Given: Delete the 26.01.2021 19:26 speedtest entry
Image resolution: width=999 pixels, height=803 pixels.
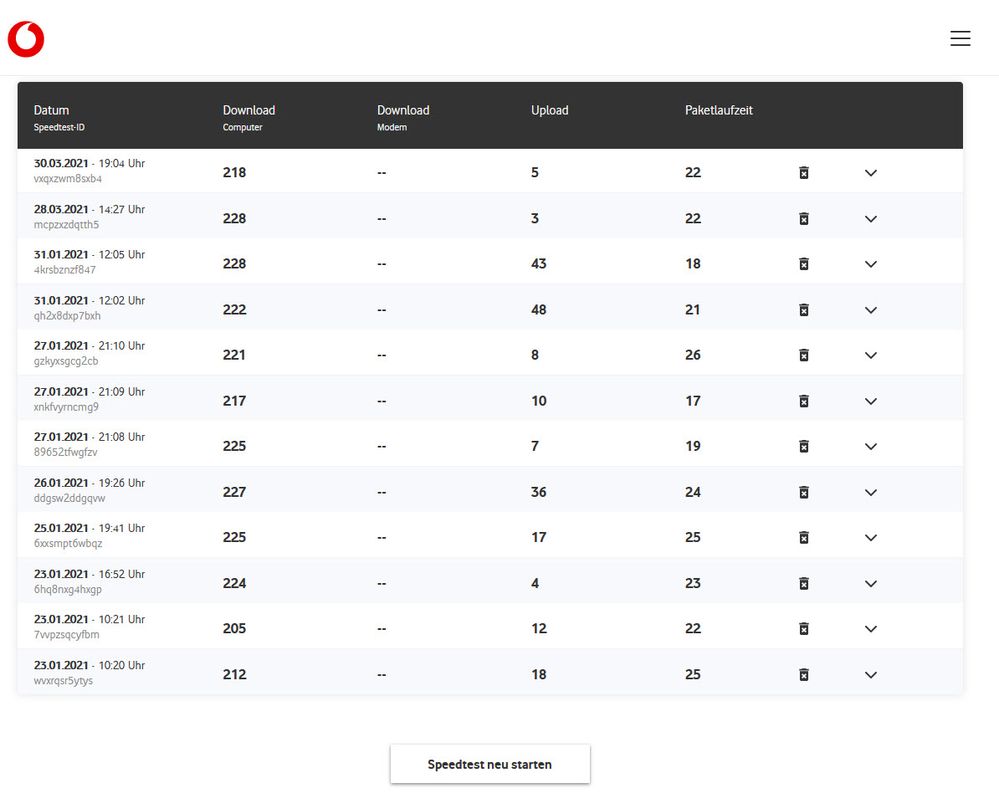Looking at the screenshot, I should click(x=804, y=492).
